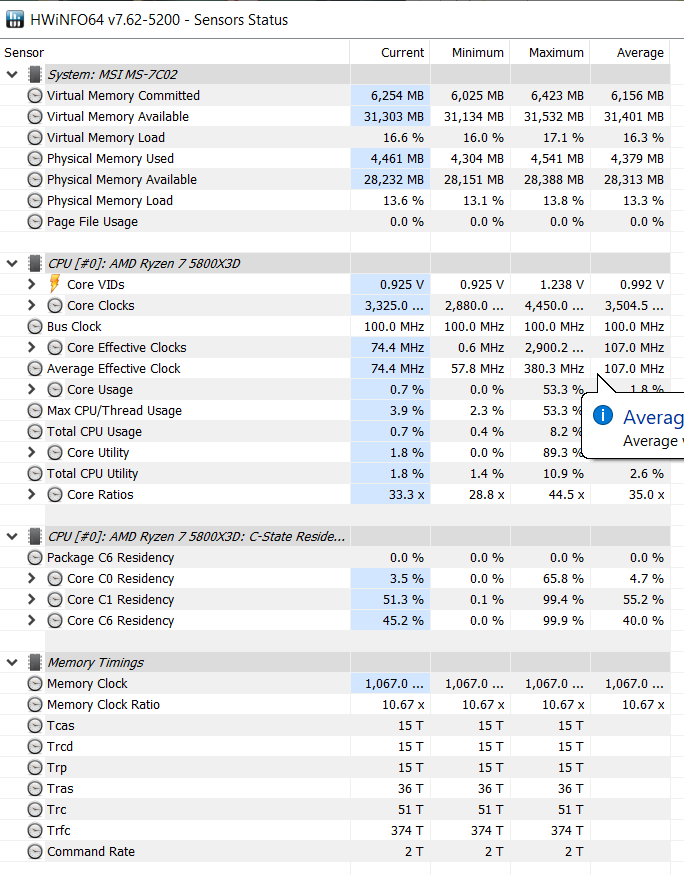Click the clock icon for Physical Memory Load
This screenshot has height=875, width=684.
point(35,201)
